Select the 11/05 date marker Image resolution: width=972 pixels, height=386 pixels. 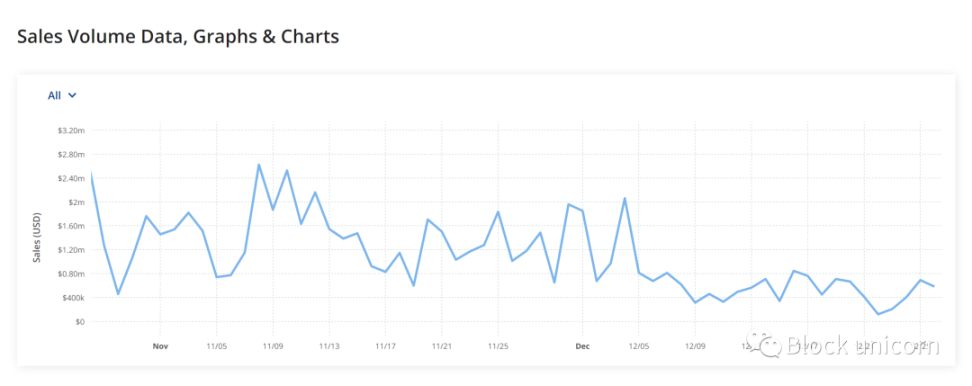coord(216,346)
